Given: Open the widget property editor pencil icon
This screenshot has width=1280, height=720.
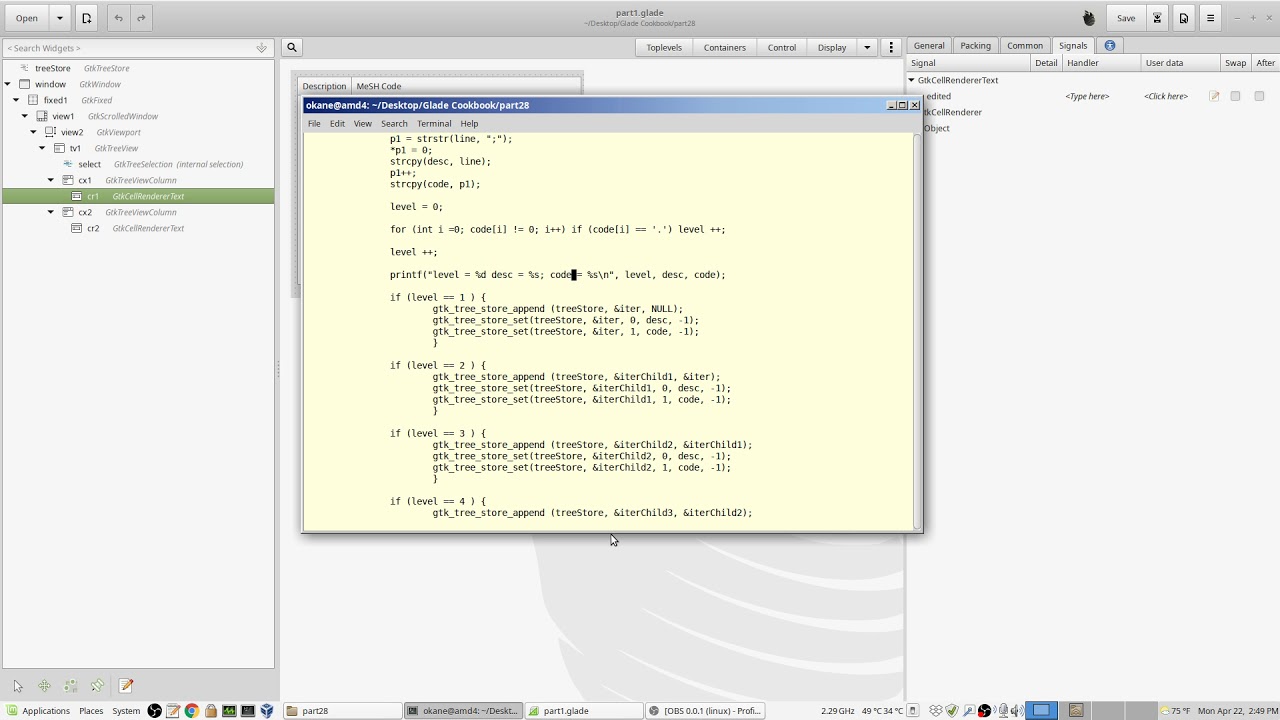Looking at the screenshot, I should (x=126, y=686).
